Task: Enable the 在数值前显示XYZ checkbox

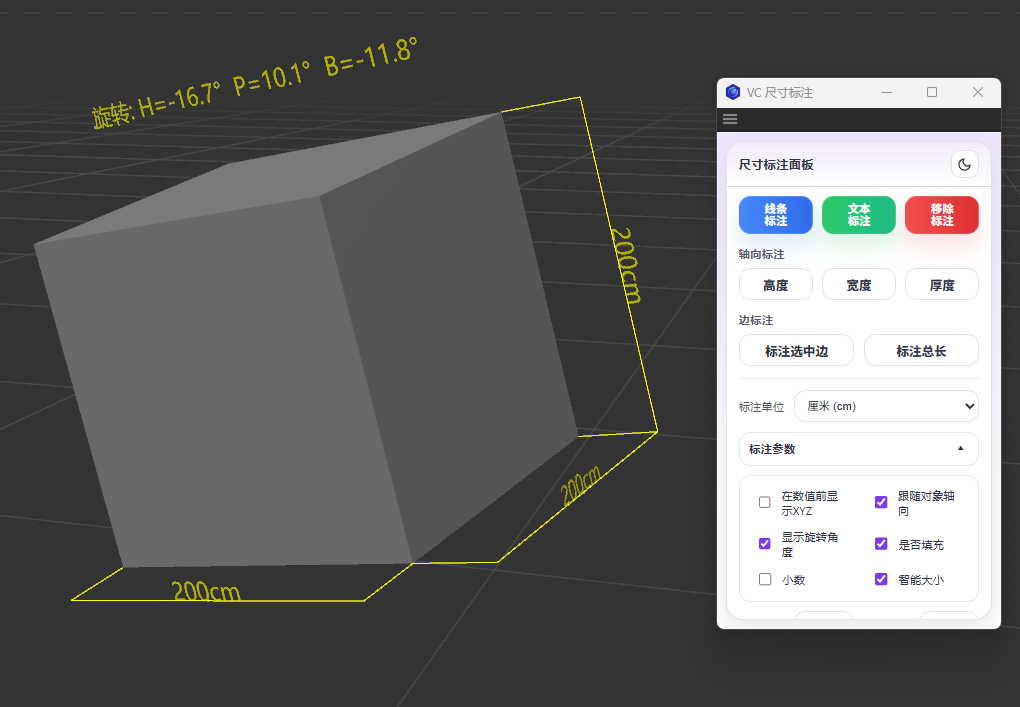Action: coord(765,502)
